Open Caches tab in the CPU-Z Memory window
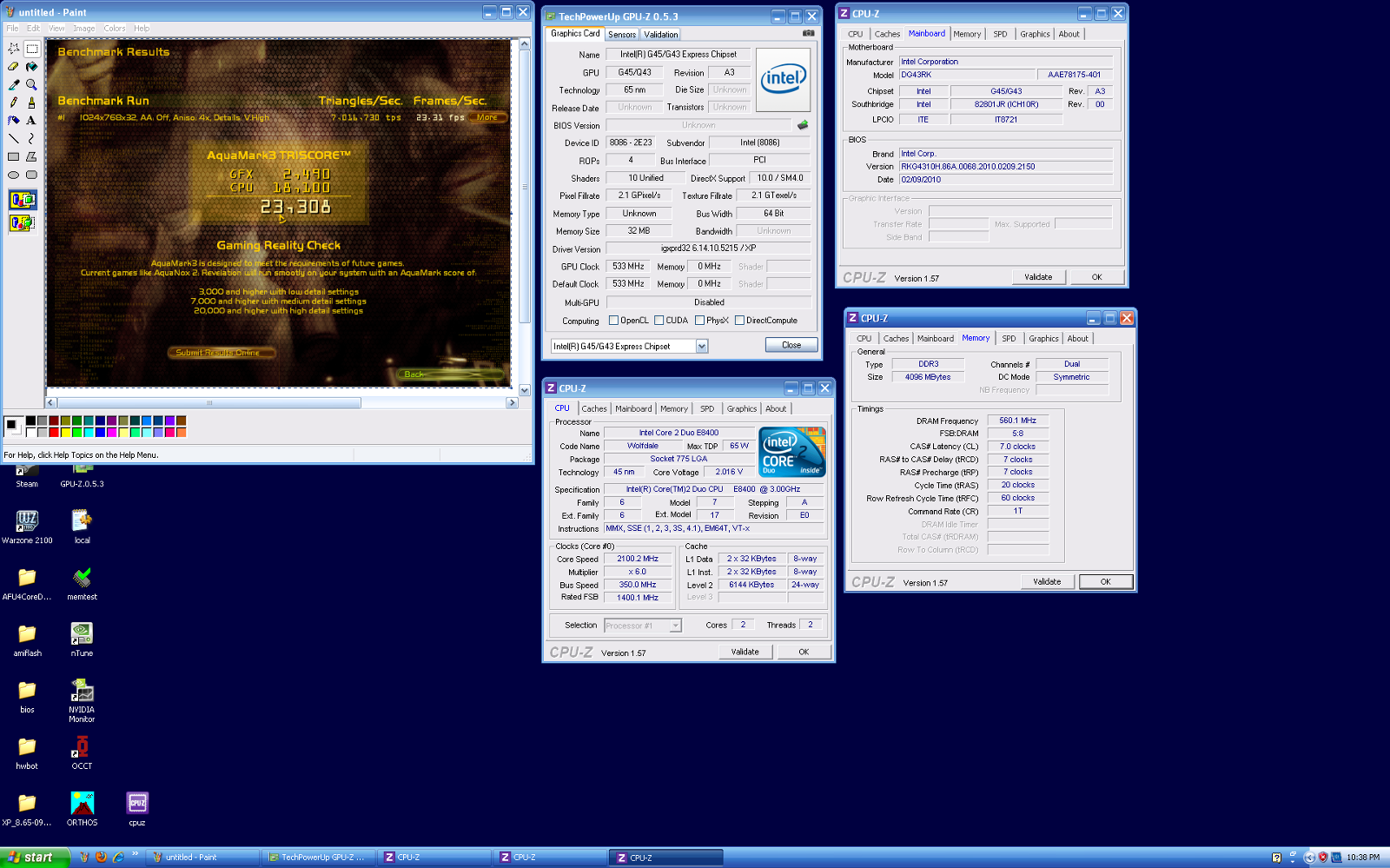This screenshot has width=1390, height=868. point(896,339)
